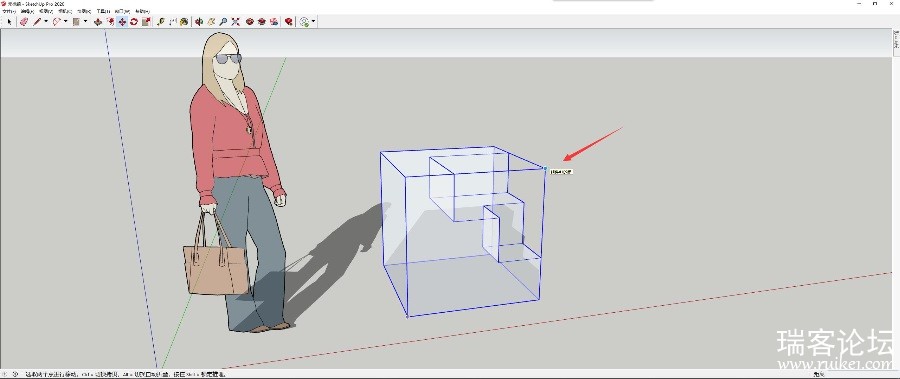Select the Zoom magnifier tool
The height and width of the screenshot is (379, 900).
click(x=223, y=22)
